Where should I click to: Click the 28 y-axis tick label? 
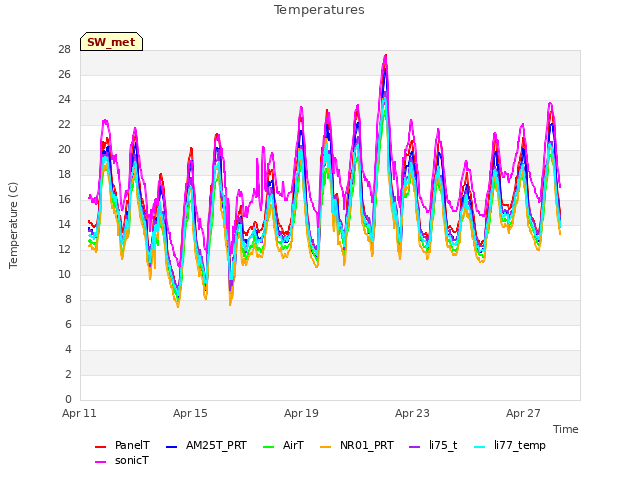point(64,50)
